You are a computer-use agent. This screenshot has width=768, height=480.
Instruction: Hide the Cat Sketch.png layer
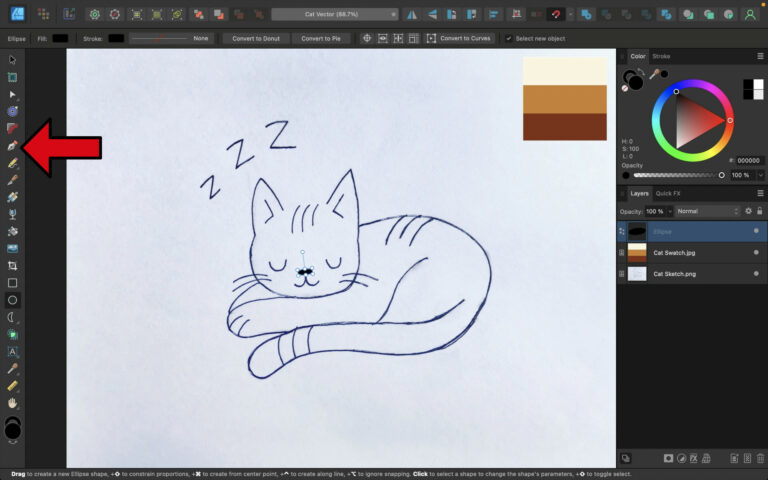(x=756, y=273)
